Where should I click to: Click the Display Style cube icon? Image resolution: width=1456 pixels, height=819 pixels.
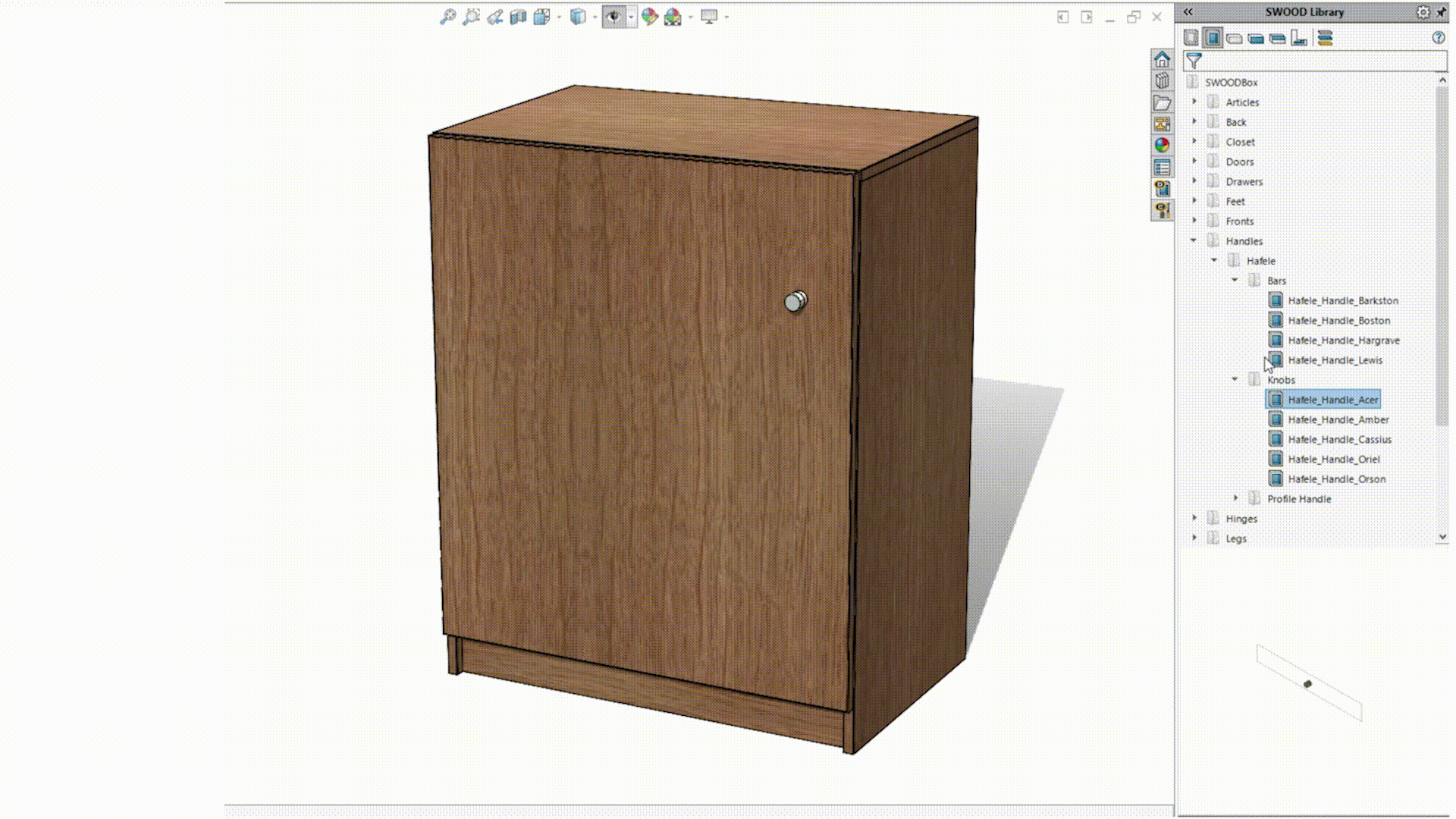point(578,17)
